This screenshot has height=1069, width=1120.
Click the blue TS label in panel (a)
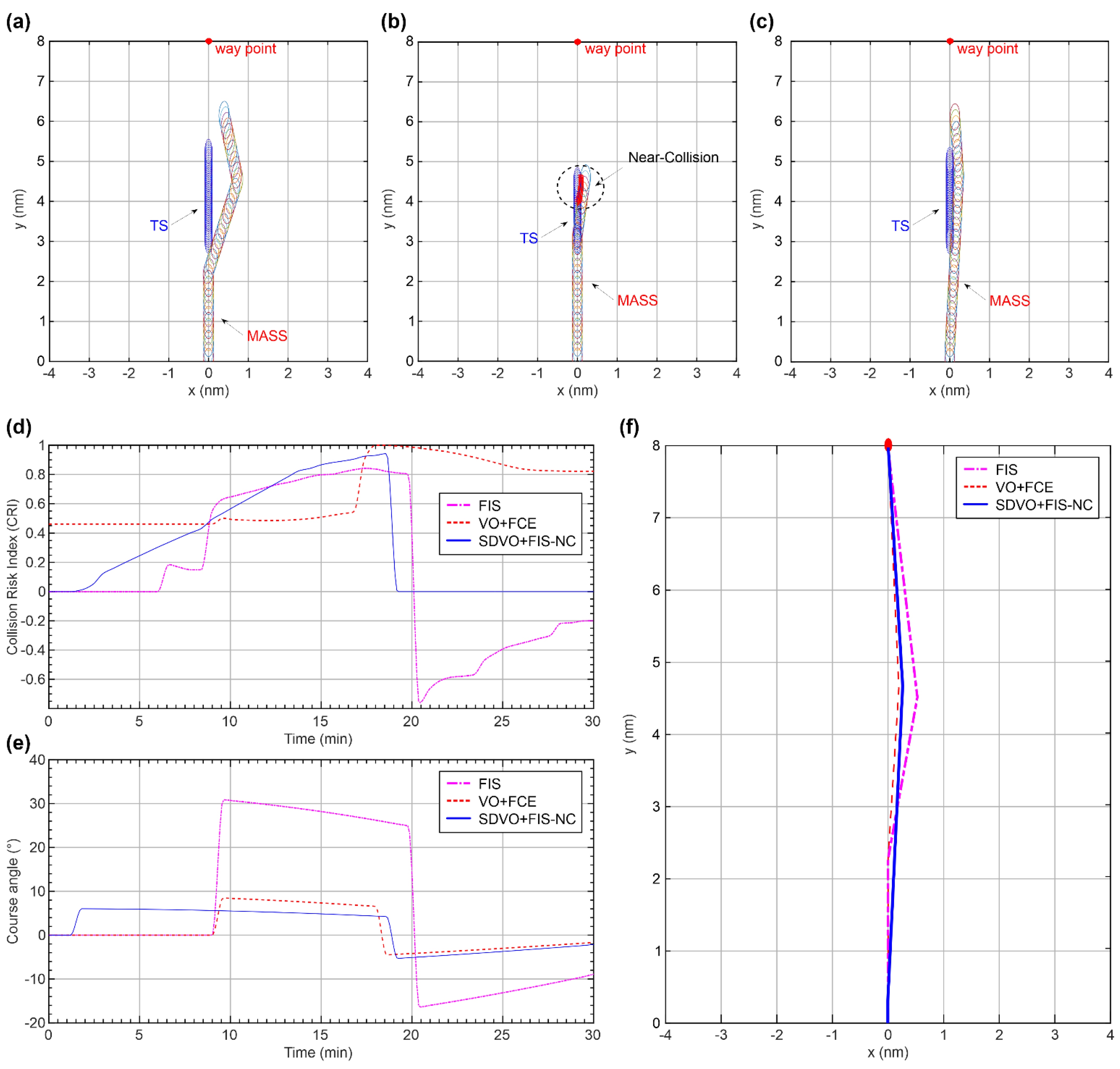click(x=158, y=226)
